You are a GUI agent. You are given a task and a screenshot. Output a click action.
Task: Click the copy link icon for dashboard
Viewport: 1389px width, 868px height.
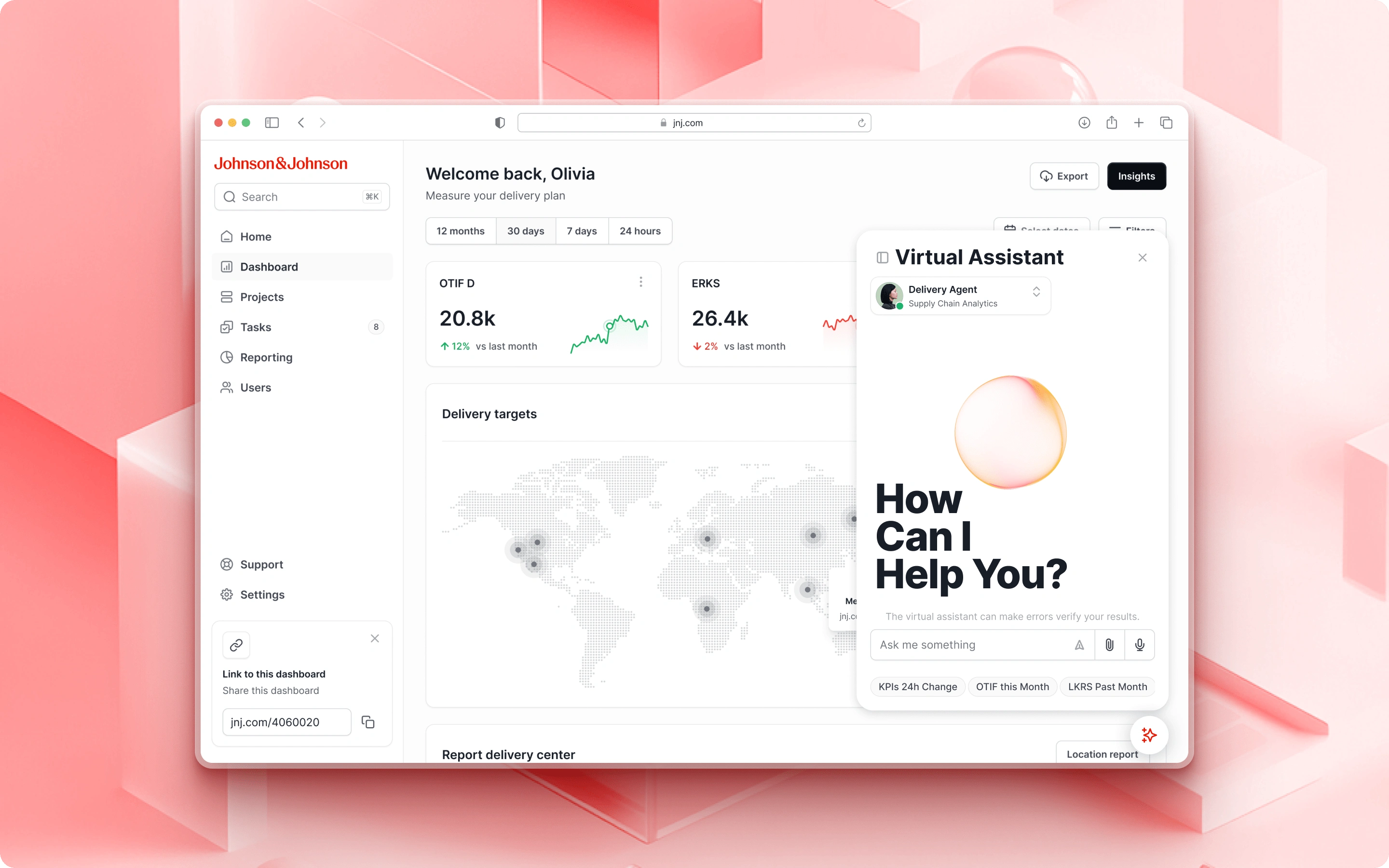(x=368, y=721)
